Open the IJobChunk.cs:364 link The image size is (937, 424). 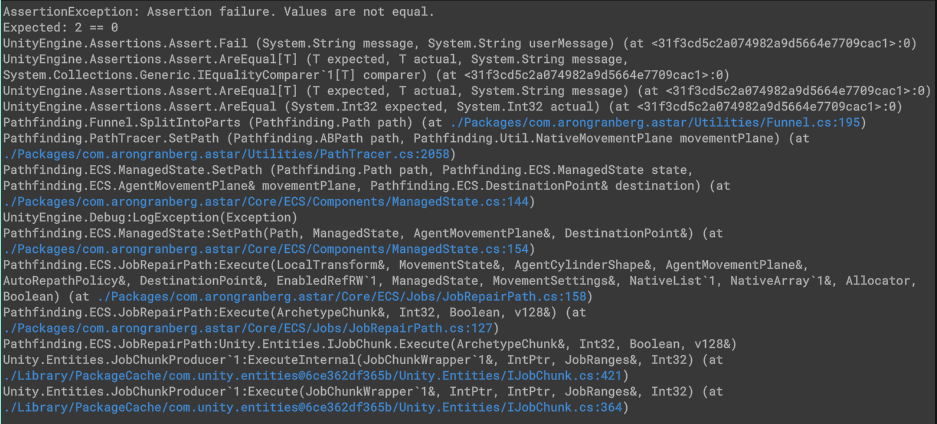tap(313, 408)
